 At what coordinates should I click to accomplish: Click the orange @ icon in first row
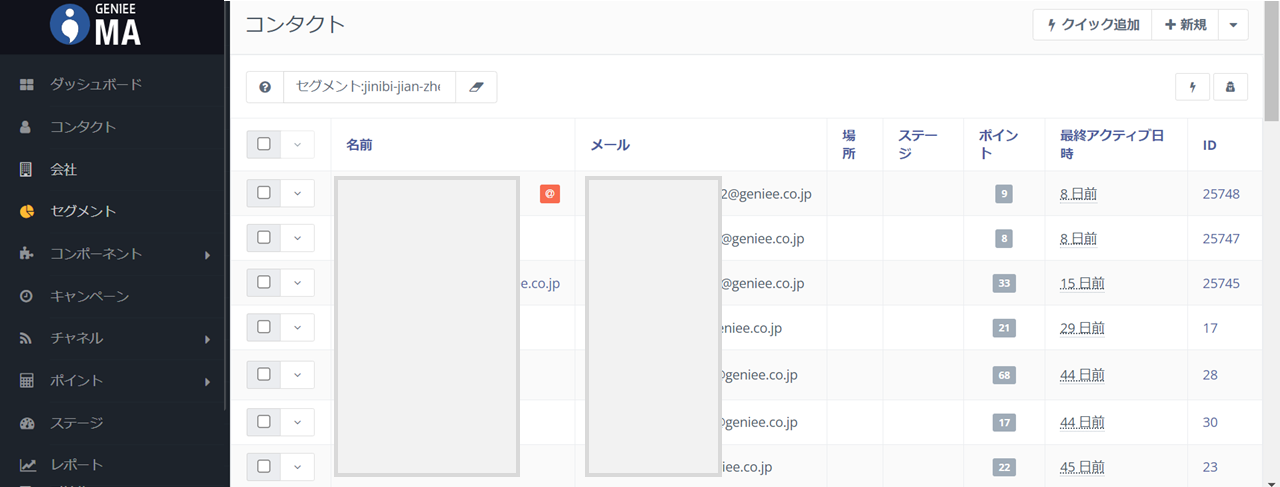coord(549,194)
